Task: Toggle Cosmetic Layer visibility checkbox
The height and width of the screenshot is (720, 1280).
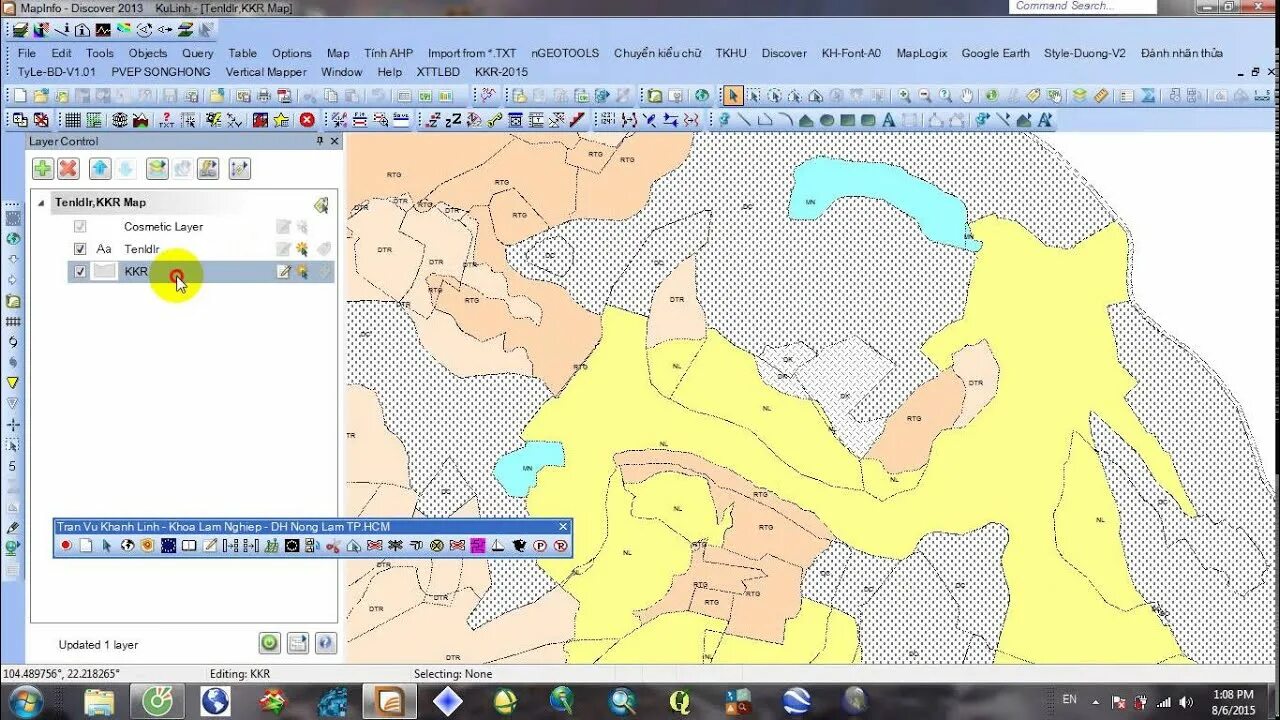Action: pyautogui.click(x=80, y=227)
